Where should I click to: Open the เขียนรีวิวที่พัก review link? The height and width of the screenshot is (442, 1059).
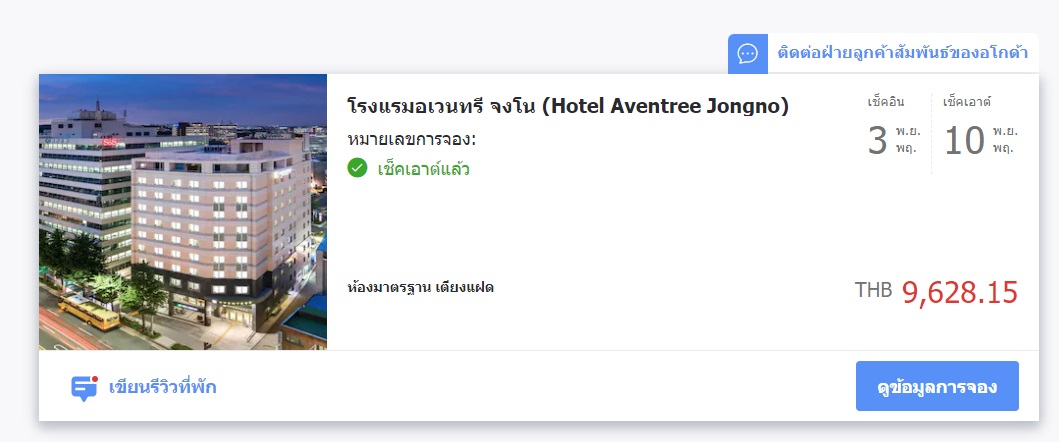point(163,388)
